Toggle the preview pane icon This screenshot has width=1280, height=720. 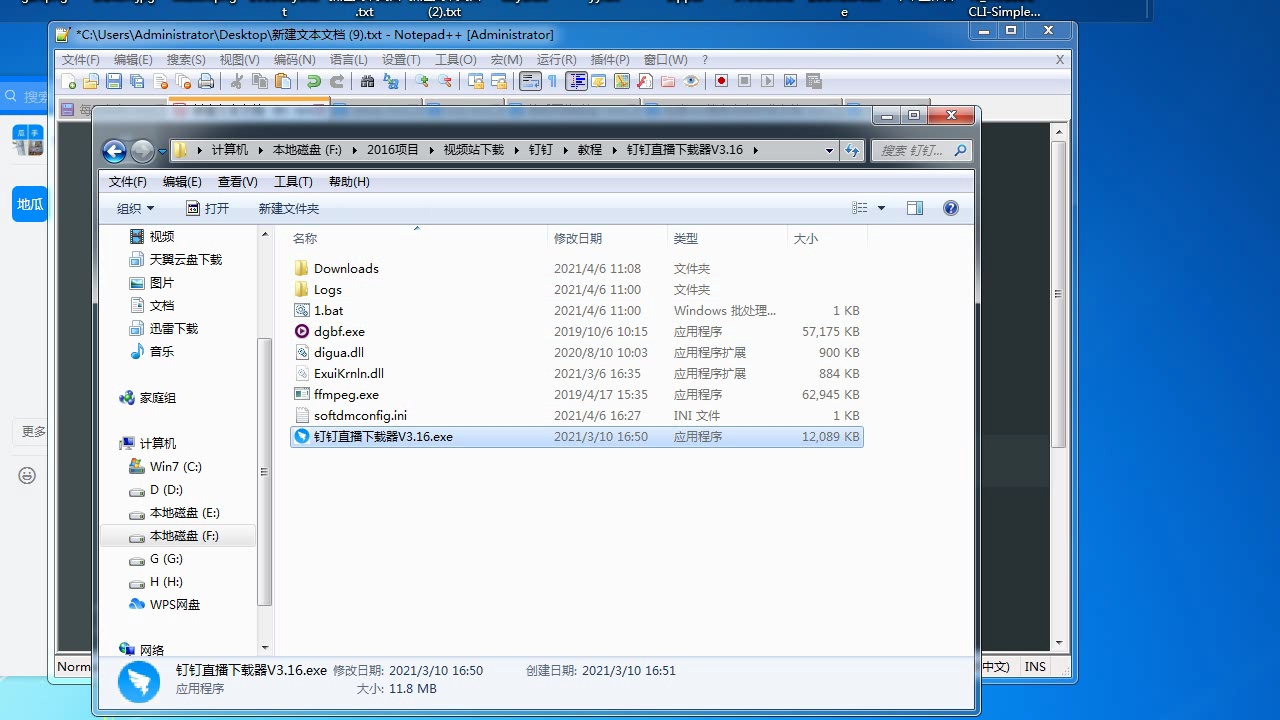914,208
